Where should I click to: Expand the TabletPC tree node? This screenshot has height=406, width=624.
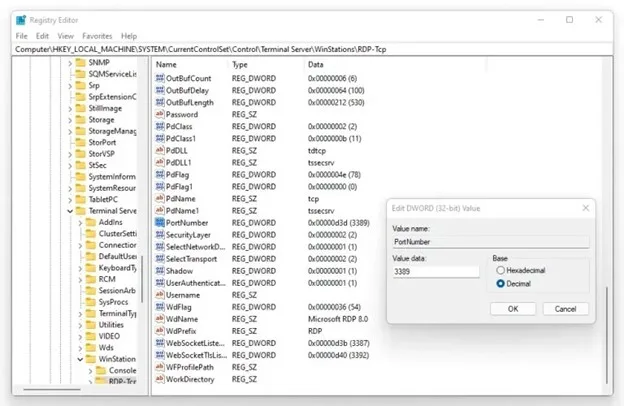click(x=70, y=200)
